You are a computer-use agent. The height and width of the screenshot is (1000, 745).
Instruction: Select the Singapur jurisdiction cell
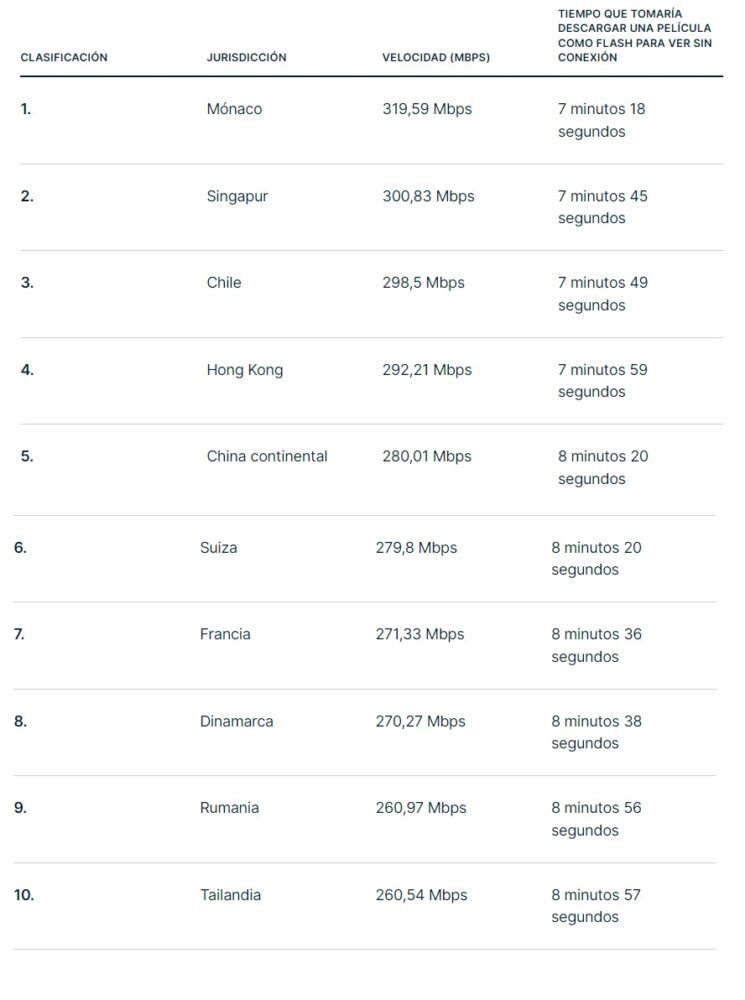[x=237, y=196]
